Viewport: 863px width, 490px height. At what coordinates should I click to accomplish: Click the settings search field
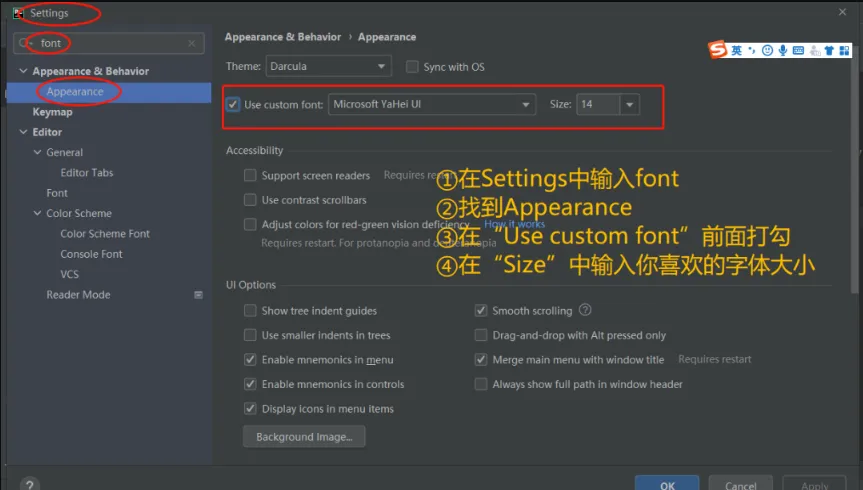click(109, 43)
